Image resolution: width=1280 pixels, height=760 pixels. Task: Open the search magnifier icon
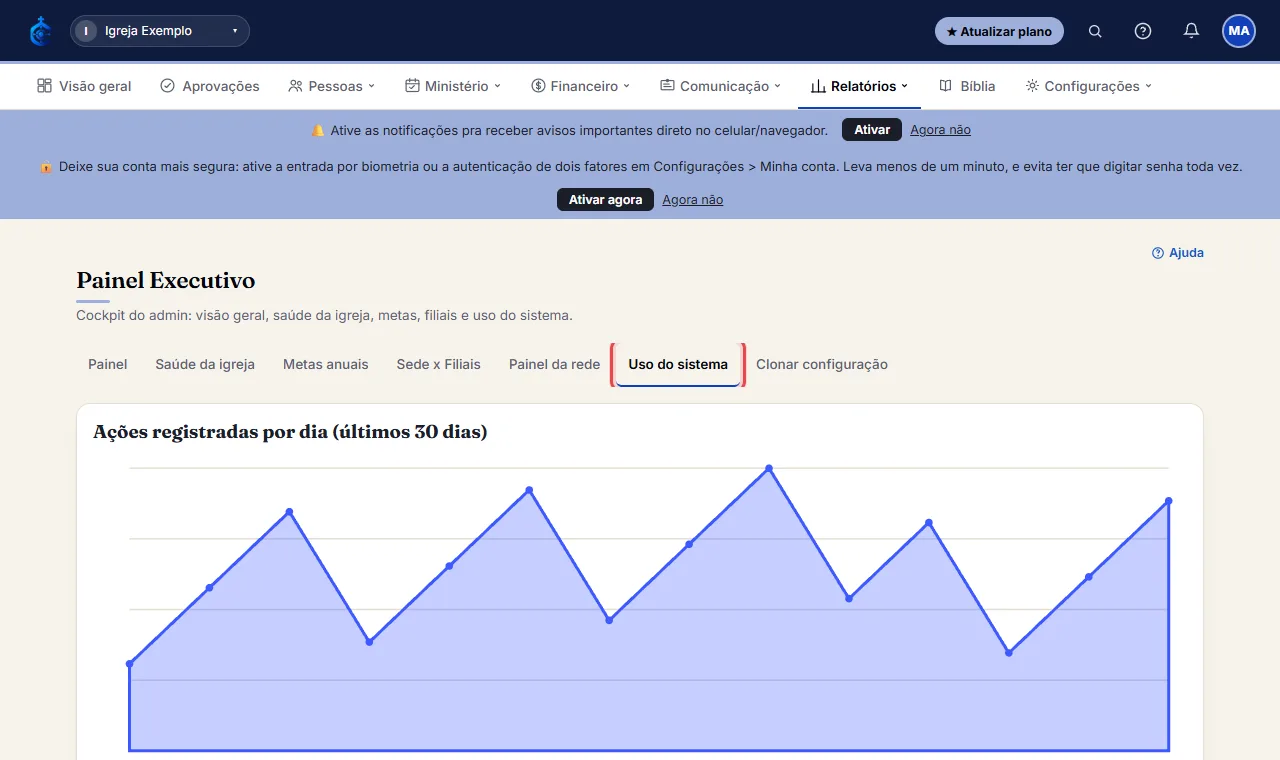(1095, 31)
